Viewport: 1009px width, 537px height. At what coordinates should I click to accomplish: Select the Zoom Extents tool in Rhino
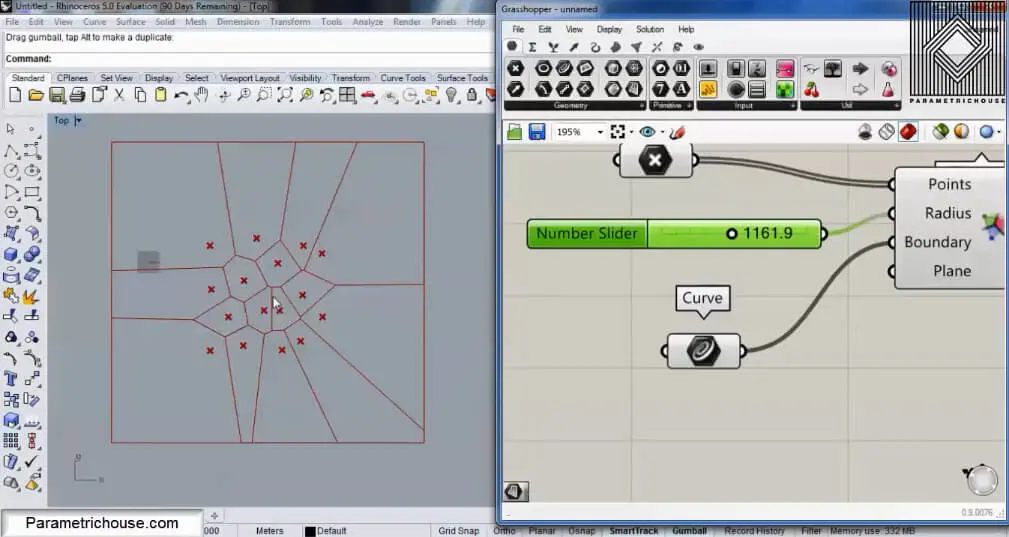pyautogui.click(x=285, y=95)
